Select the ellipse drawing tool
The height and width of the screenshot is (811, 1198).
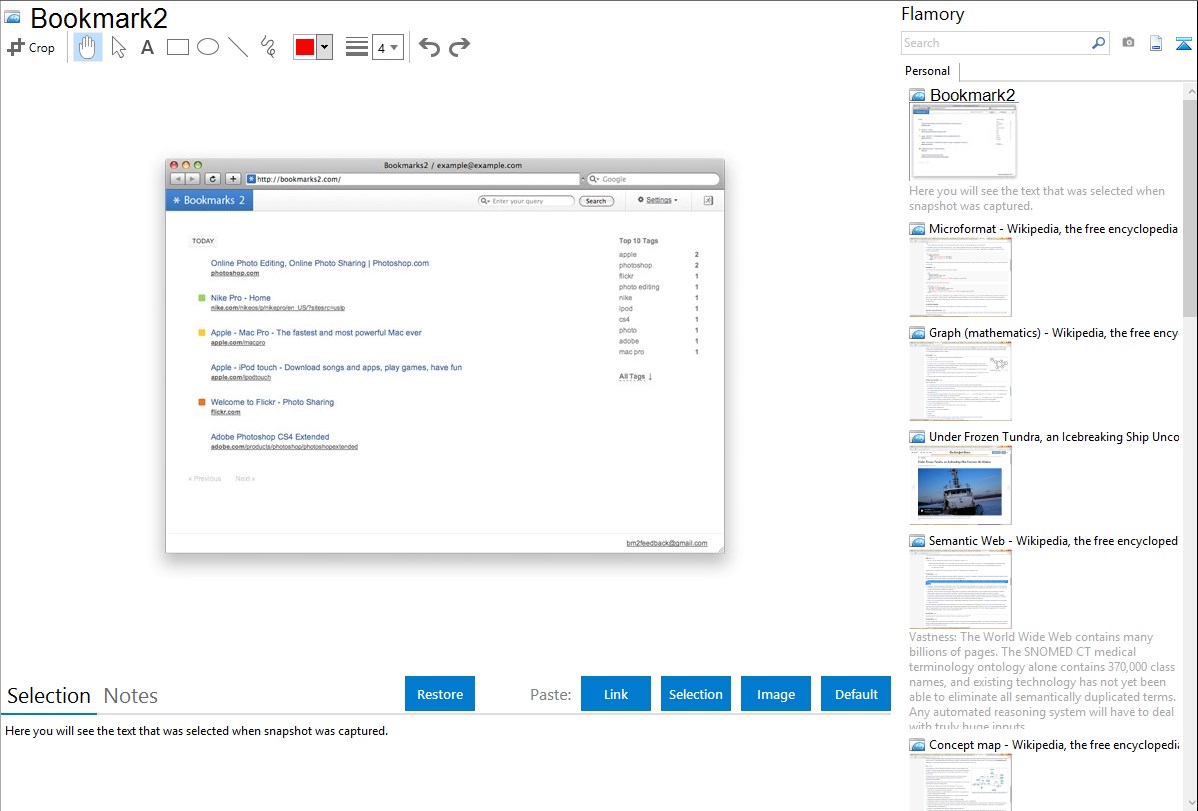208,47
